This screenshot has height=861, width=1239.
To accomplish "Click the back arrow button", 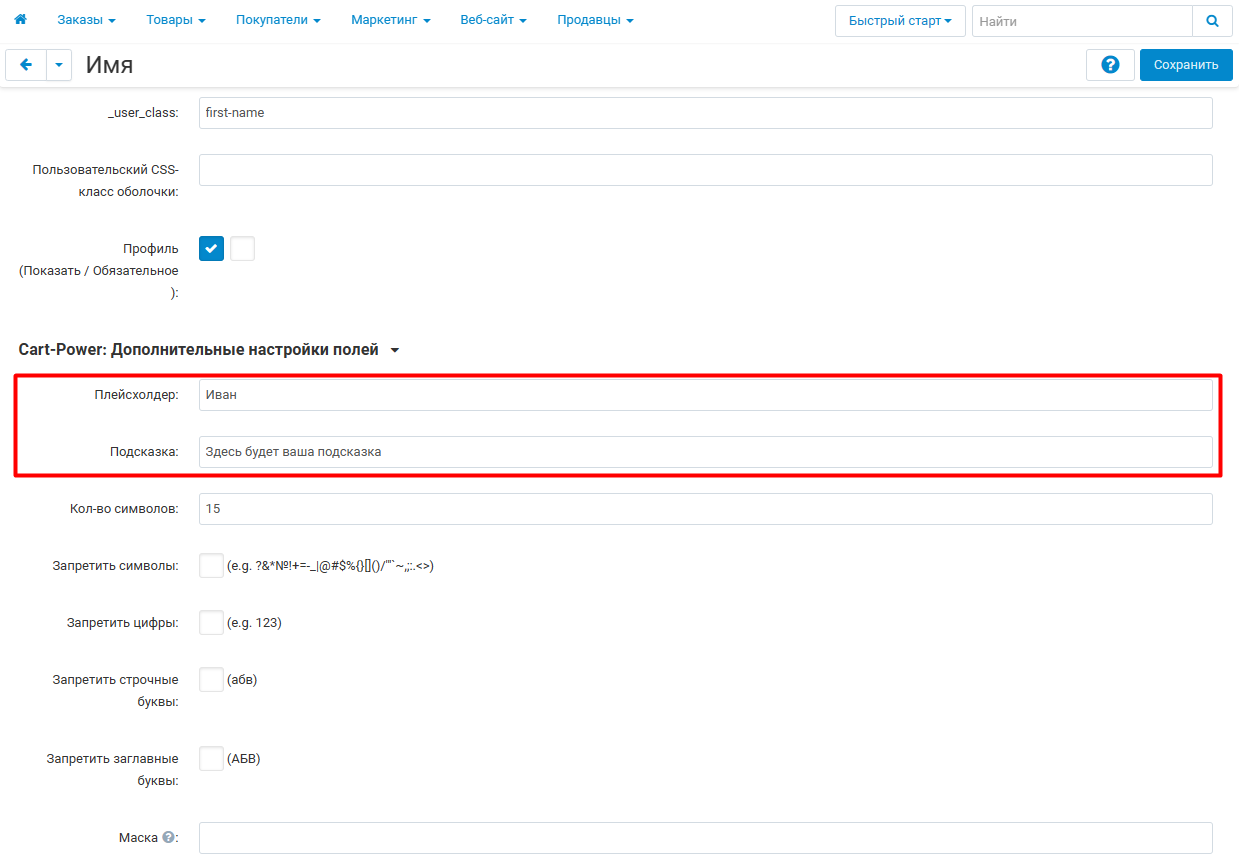I will coord(26,65).
